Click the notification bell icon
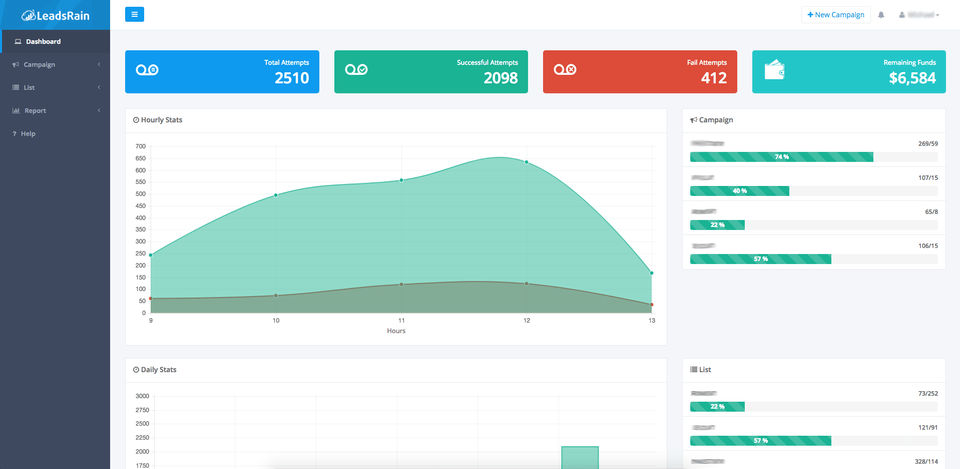960x469 pixels. coord(881,15)
